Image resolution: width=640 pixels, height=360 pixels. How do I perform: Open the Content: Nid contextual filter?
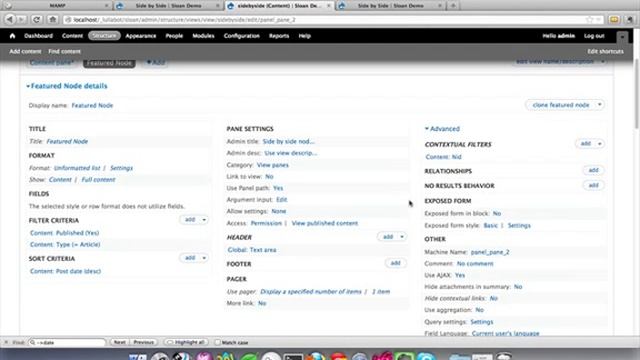click(443, 157)
